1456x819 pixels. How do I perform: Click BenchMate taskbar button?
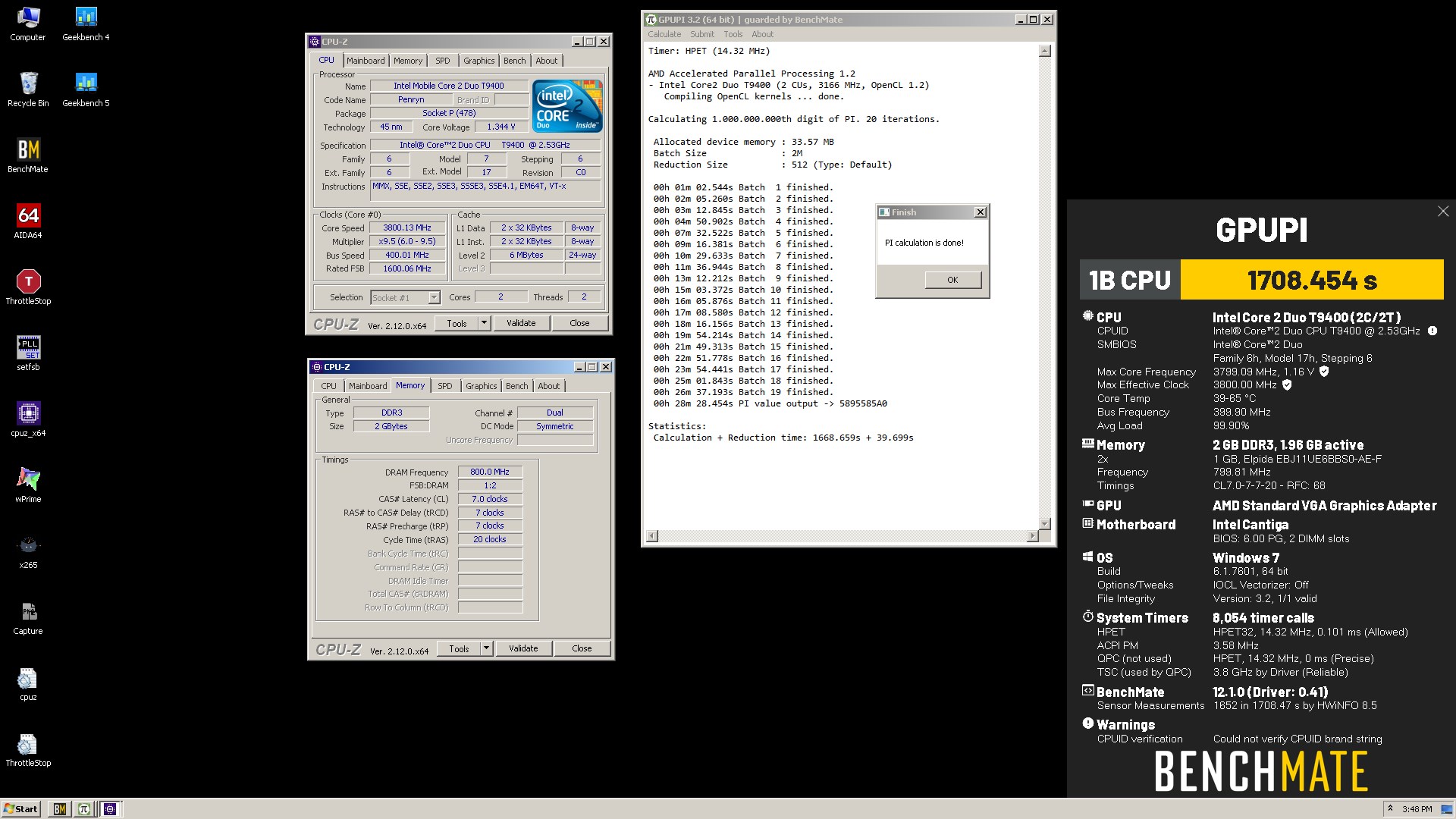[x=59, y=809]
